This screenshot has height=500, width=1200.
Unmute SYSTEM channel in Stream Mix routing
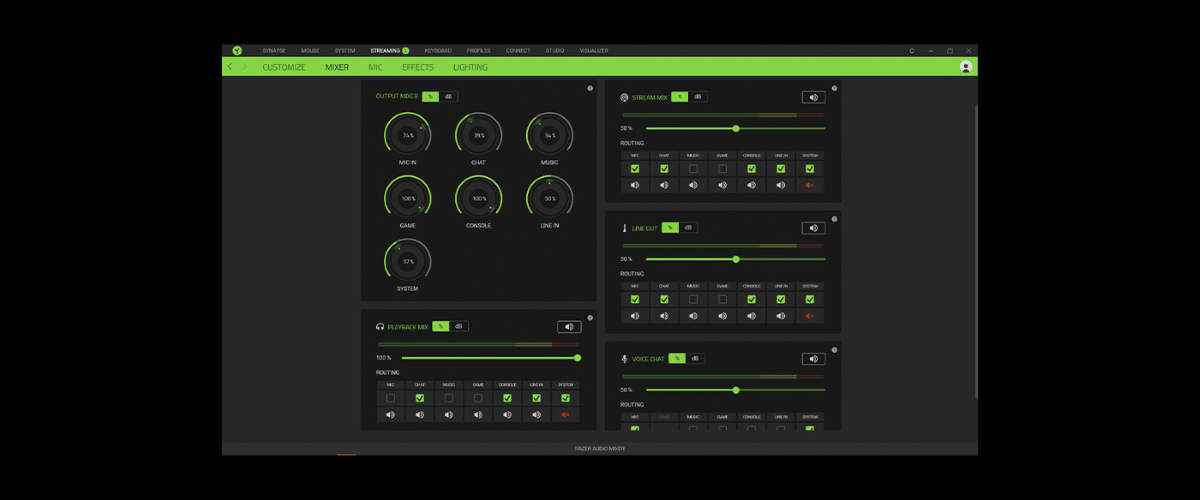(810, 185)
